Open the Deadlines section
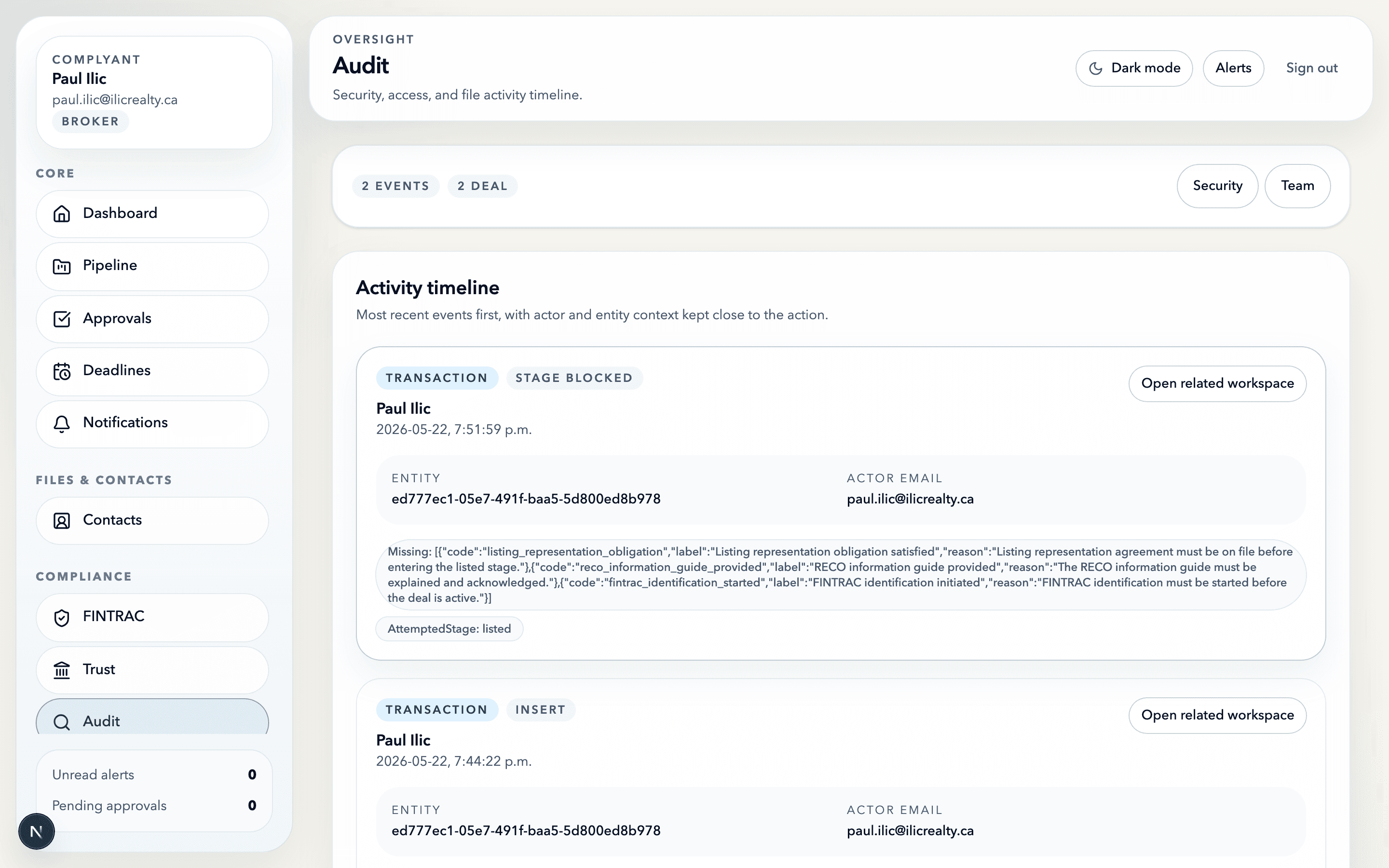The width and height of the screenshot is (1389, 868). click(x=152, y=371)
